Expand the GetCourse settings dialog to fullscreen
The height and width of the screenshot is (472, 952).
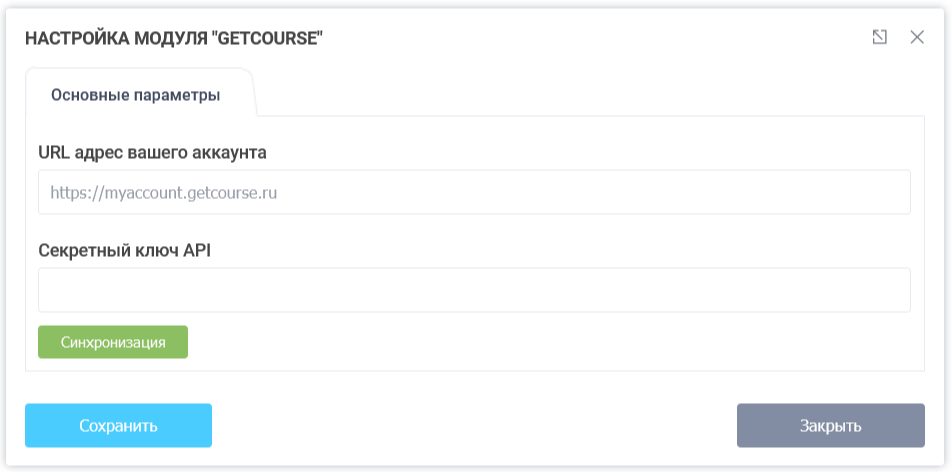[879, 37]
